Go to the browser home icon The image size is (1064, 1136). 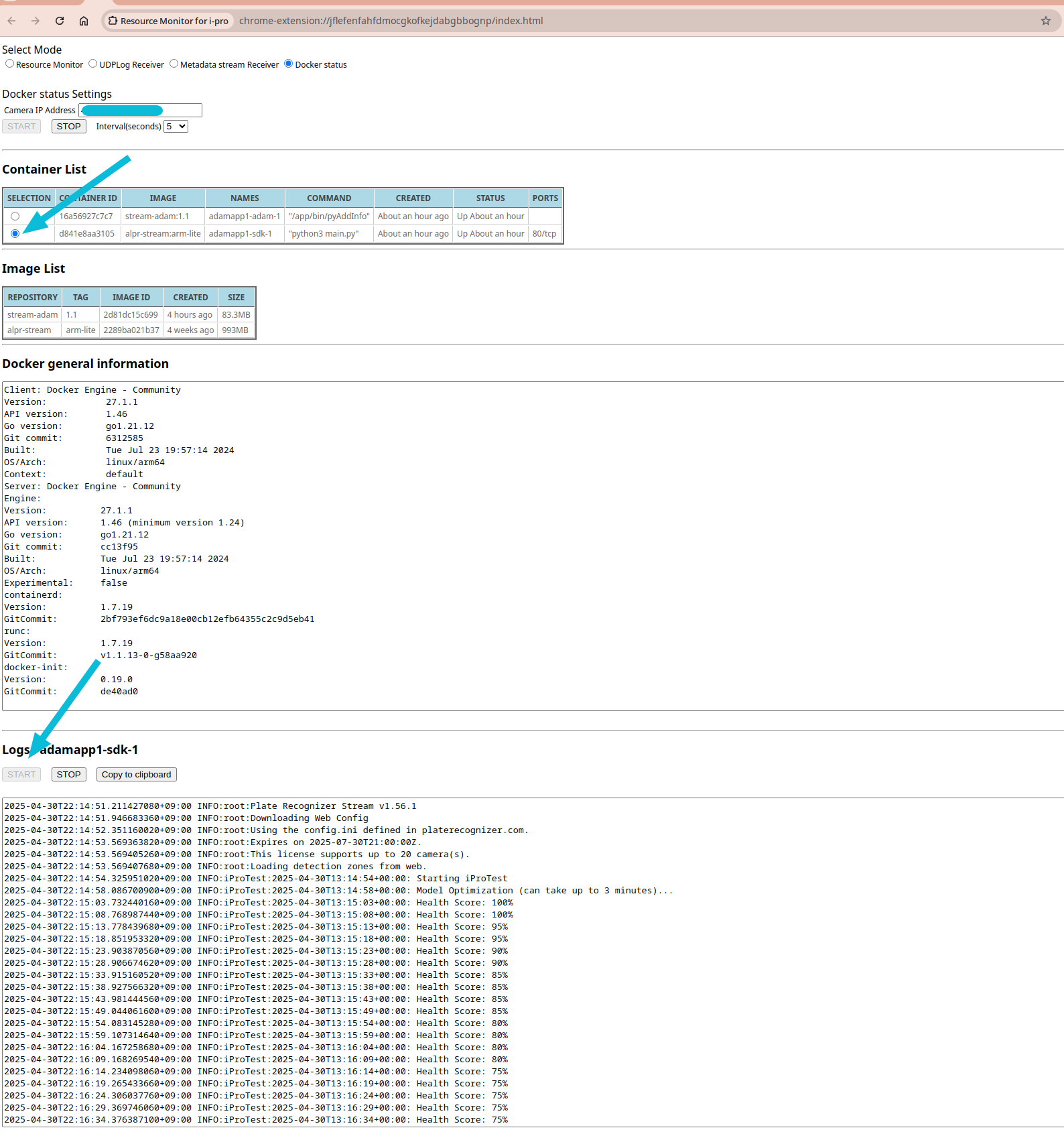(84, 21)
